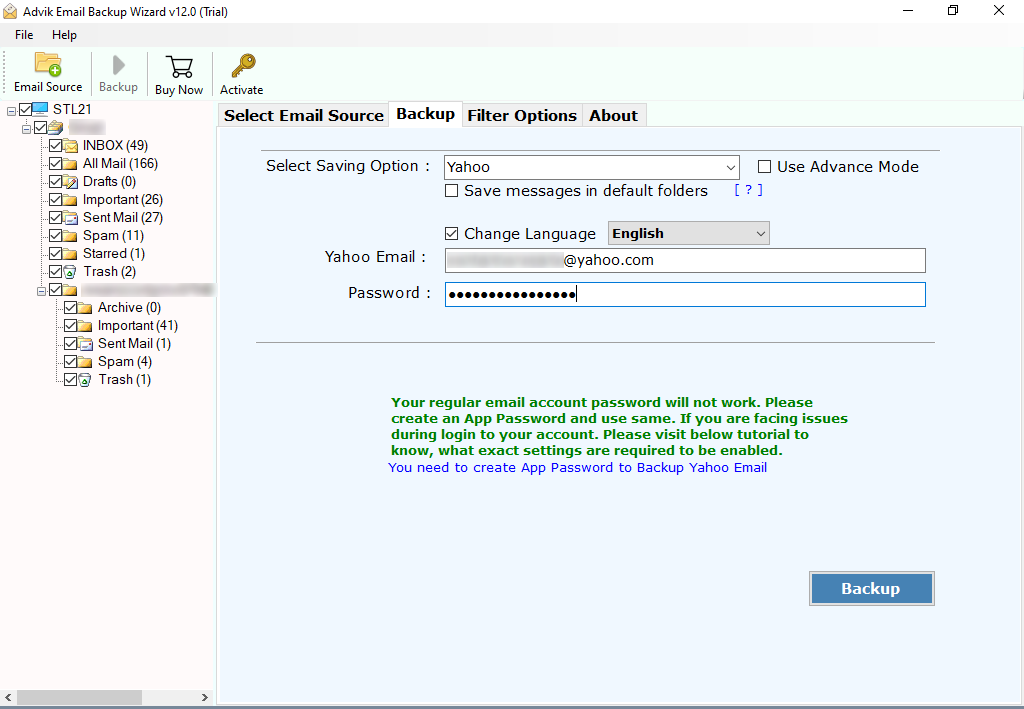Collapse the second blurred folder tree node
Viewport: 1024px width, 709px height.
(41, 291)
